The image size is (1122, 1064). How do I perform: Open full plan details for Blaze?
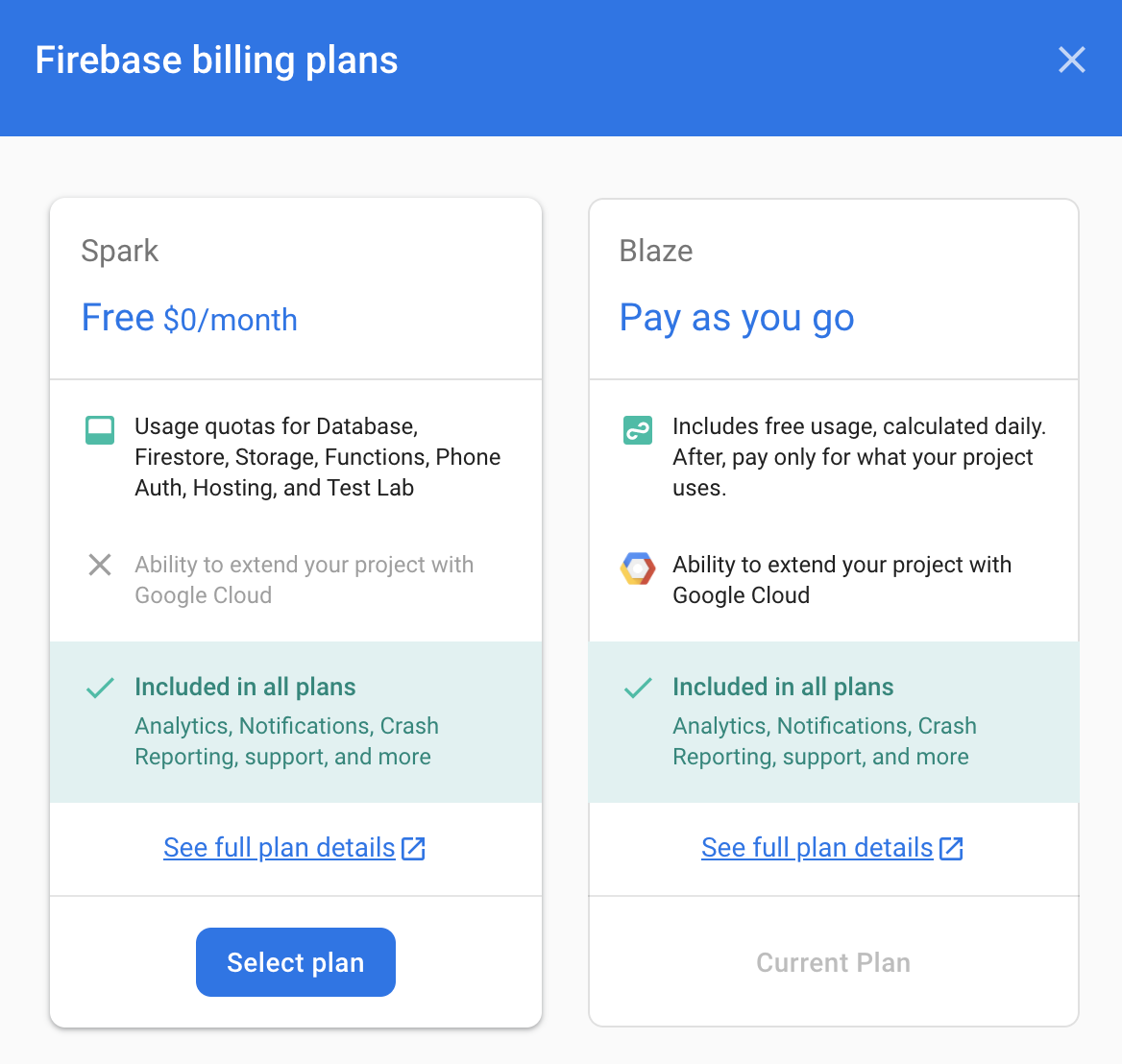817,847
